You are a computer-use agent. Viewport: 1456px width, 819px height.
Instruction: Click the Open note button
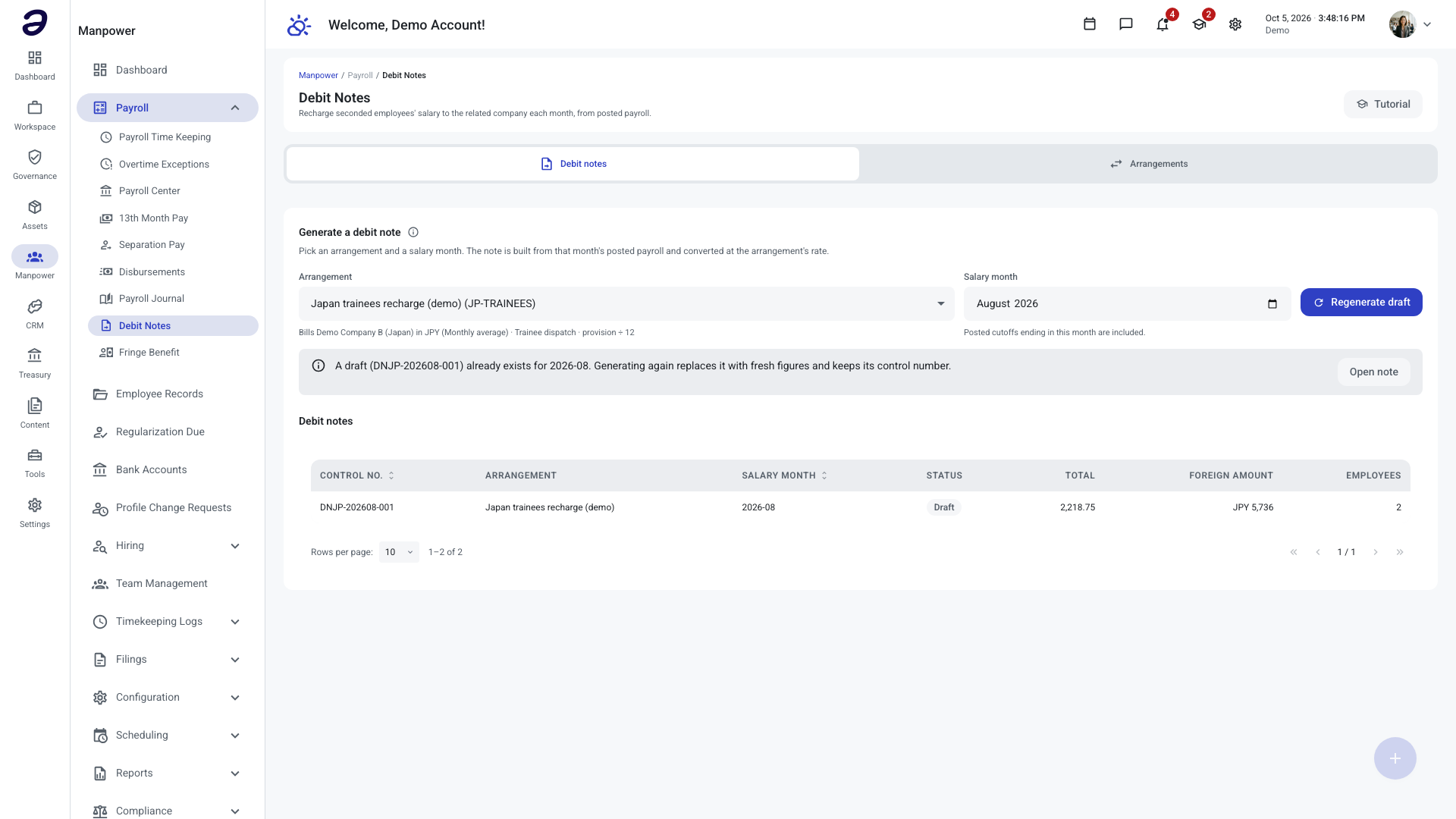[1373, 372]
